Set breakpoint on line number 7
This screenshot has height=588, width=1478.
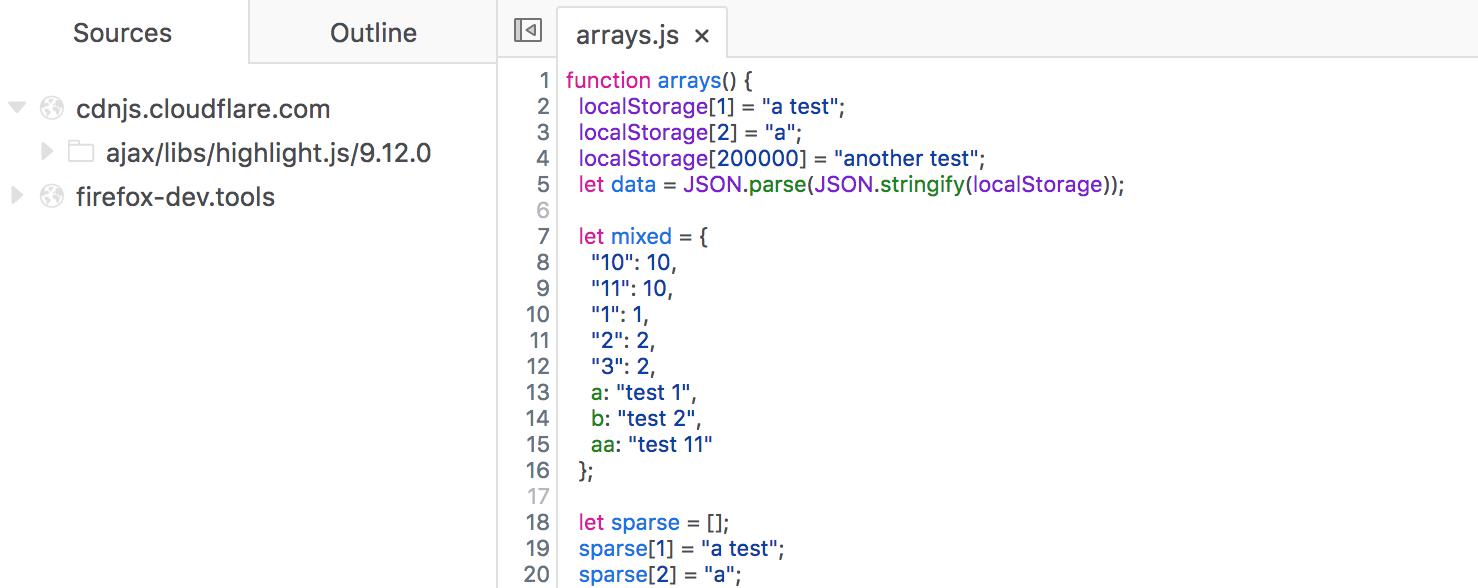[x=543, y=236]
